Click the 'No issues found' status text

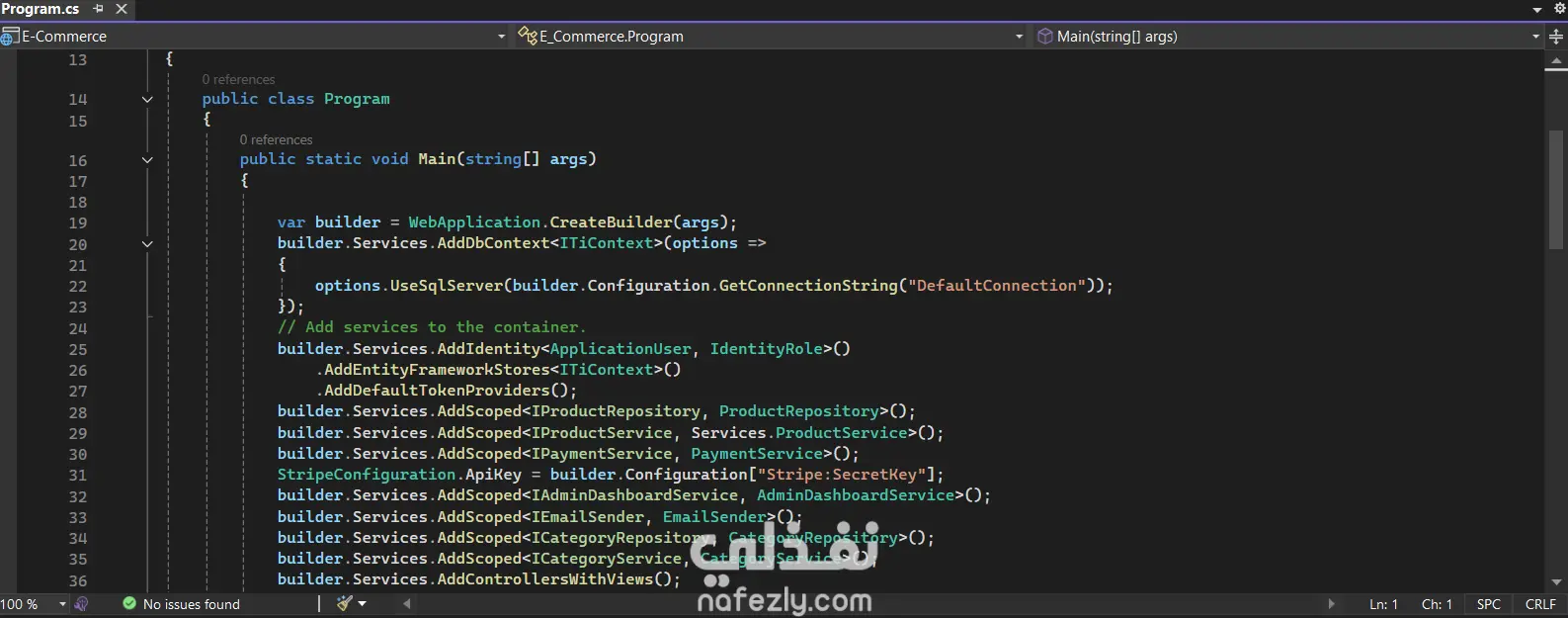(192, 604)
